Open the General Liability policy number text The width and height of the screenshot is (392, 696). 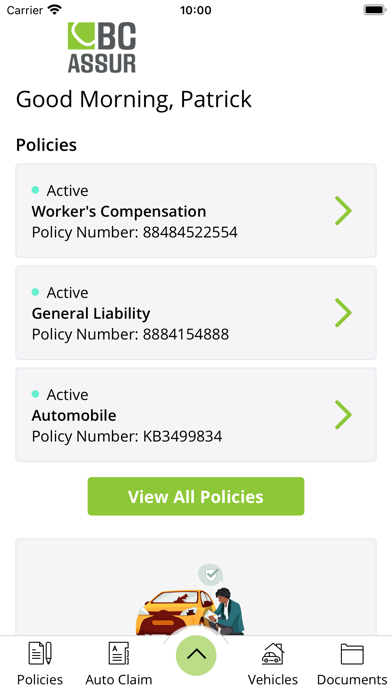[130, 334]
